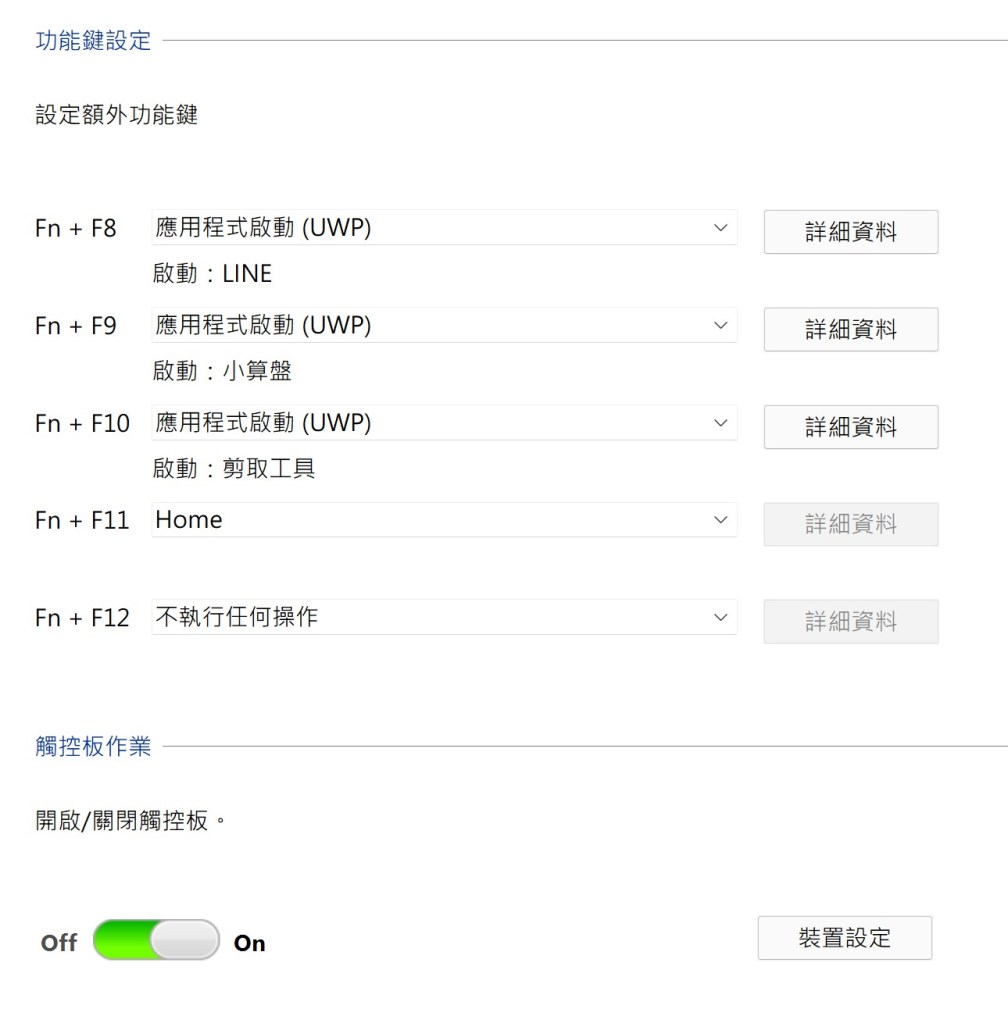Click the 啟動：LINE text under Fn + F8

pyautogui.click(x=212, y=274)
